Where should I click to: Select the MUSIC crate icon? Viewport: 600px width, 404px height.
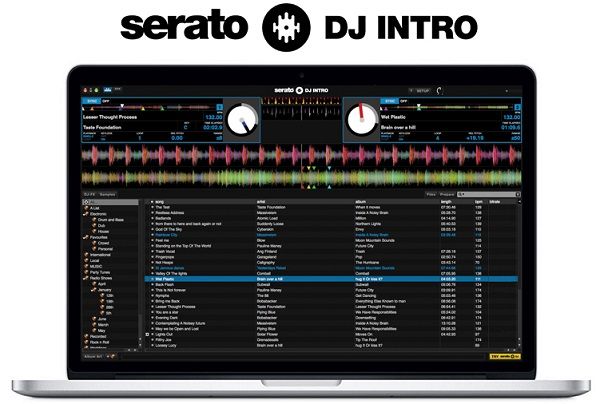(86, 266)
